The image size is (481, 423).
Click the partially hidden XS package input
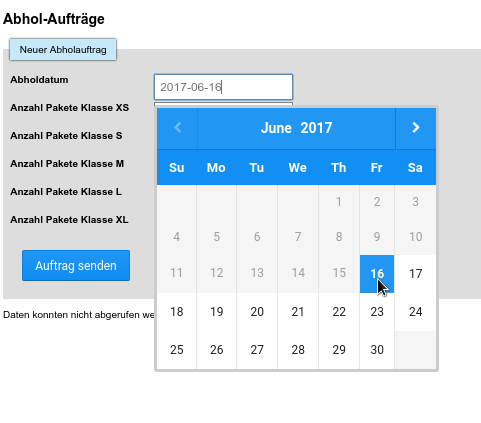click(x=223, y=104)
